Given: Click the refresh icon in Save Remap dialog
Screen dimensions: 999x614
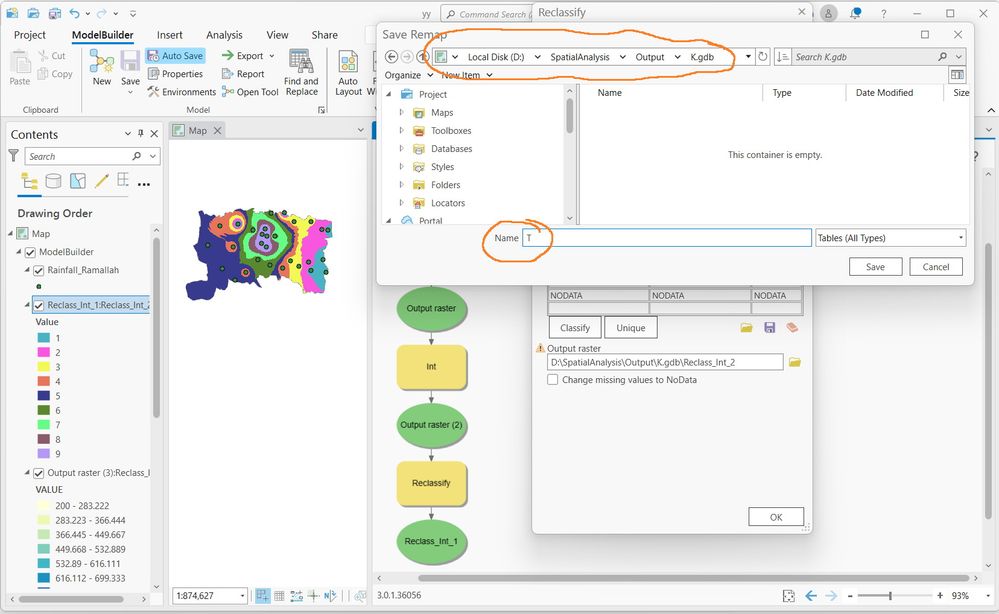Looking at the screenshot, I should pos(763,57).
